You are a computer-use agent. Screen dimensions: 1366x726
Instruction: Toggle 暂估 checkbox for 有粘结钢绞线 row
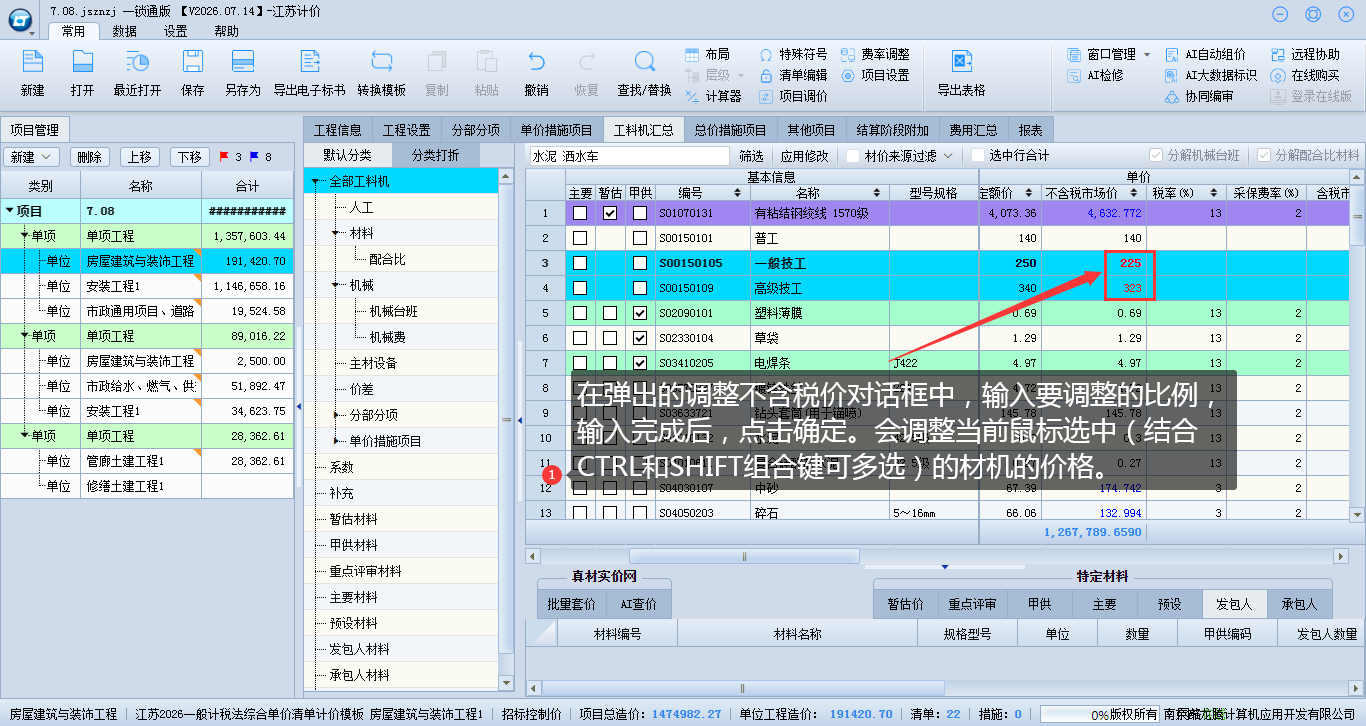pyautogui.click(x=610, y=213)
